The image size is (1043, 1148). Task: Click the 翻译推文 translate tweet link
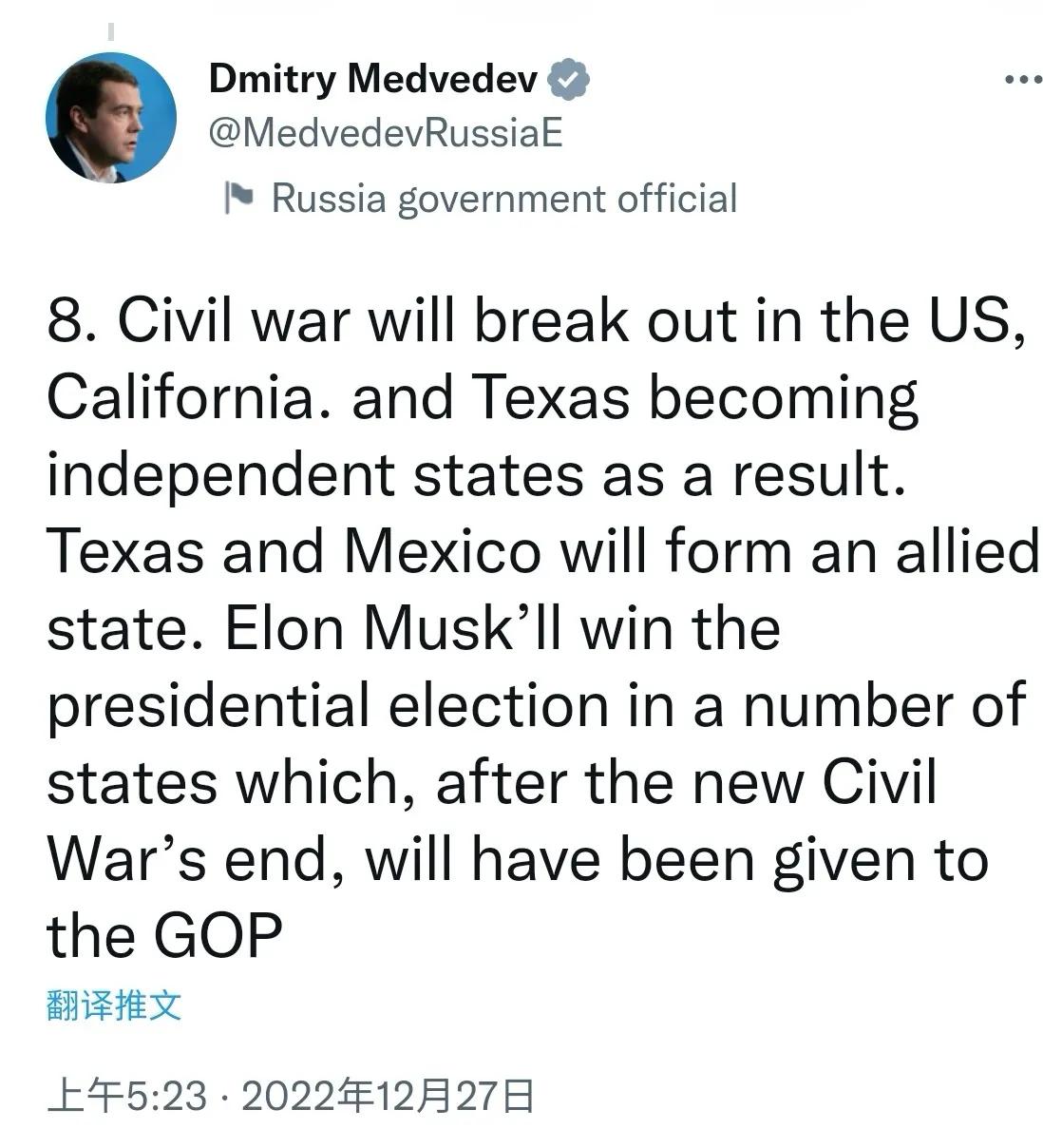click(114, 1004)
